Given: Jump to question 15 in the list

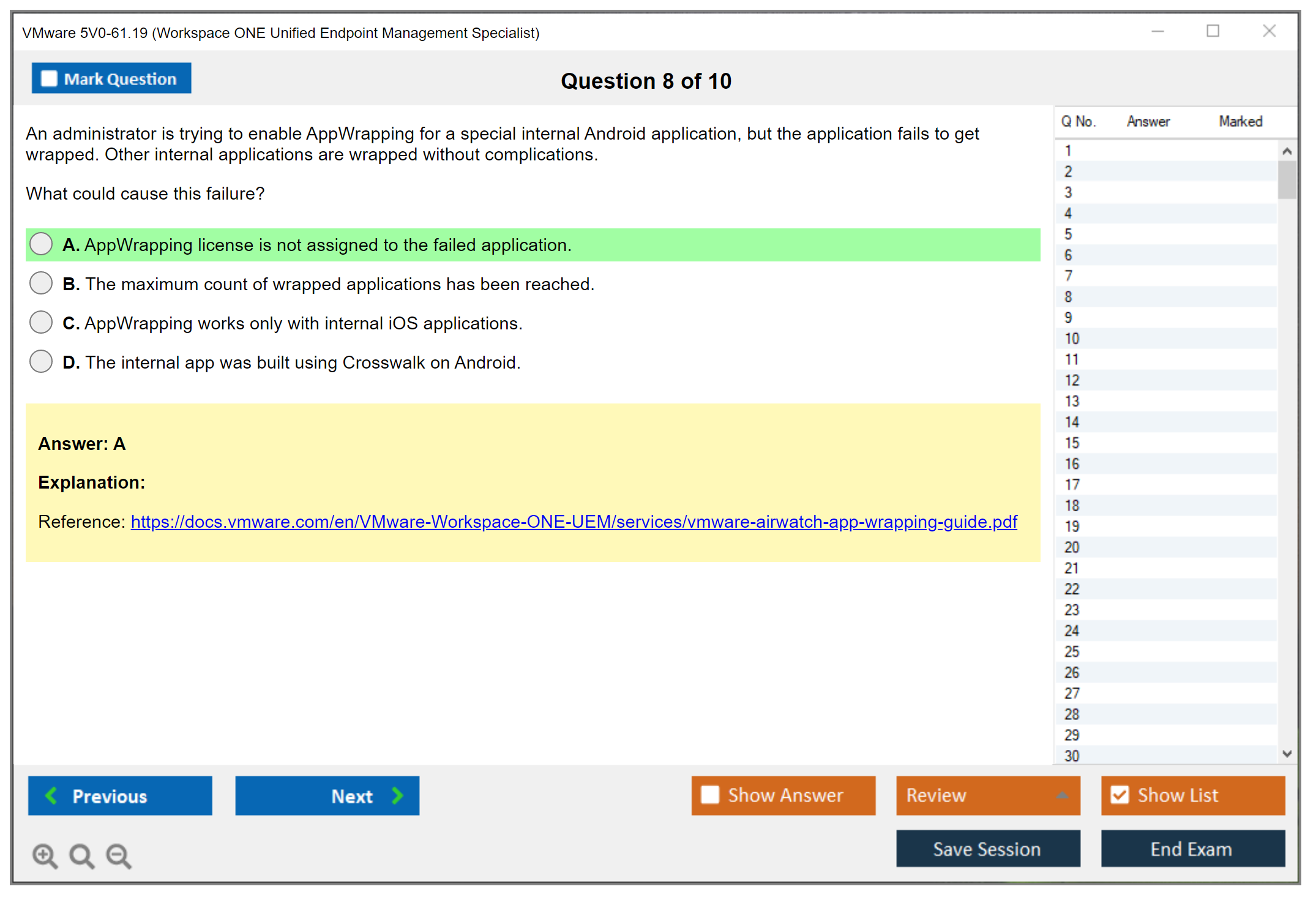Looking at the screenshot, I should (1072, 443).
